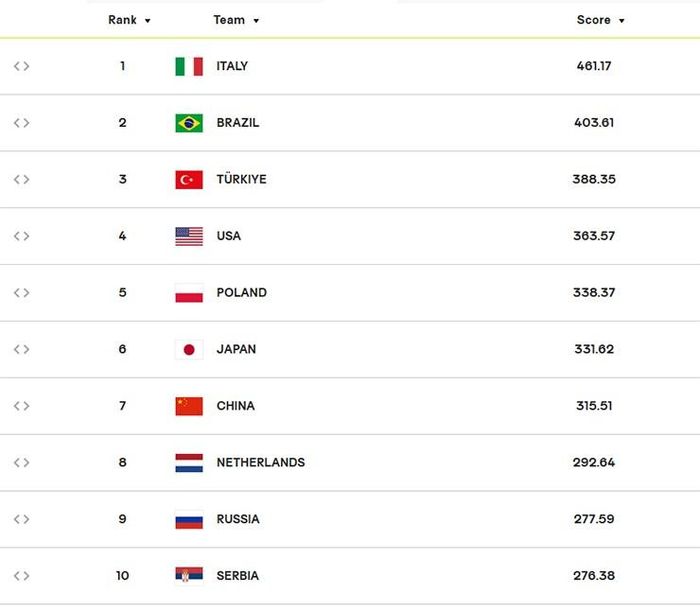Open the BRAZIL team link

(x=238, y=123)
